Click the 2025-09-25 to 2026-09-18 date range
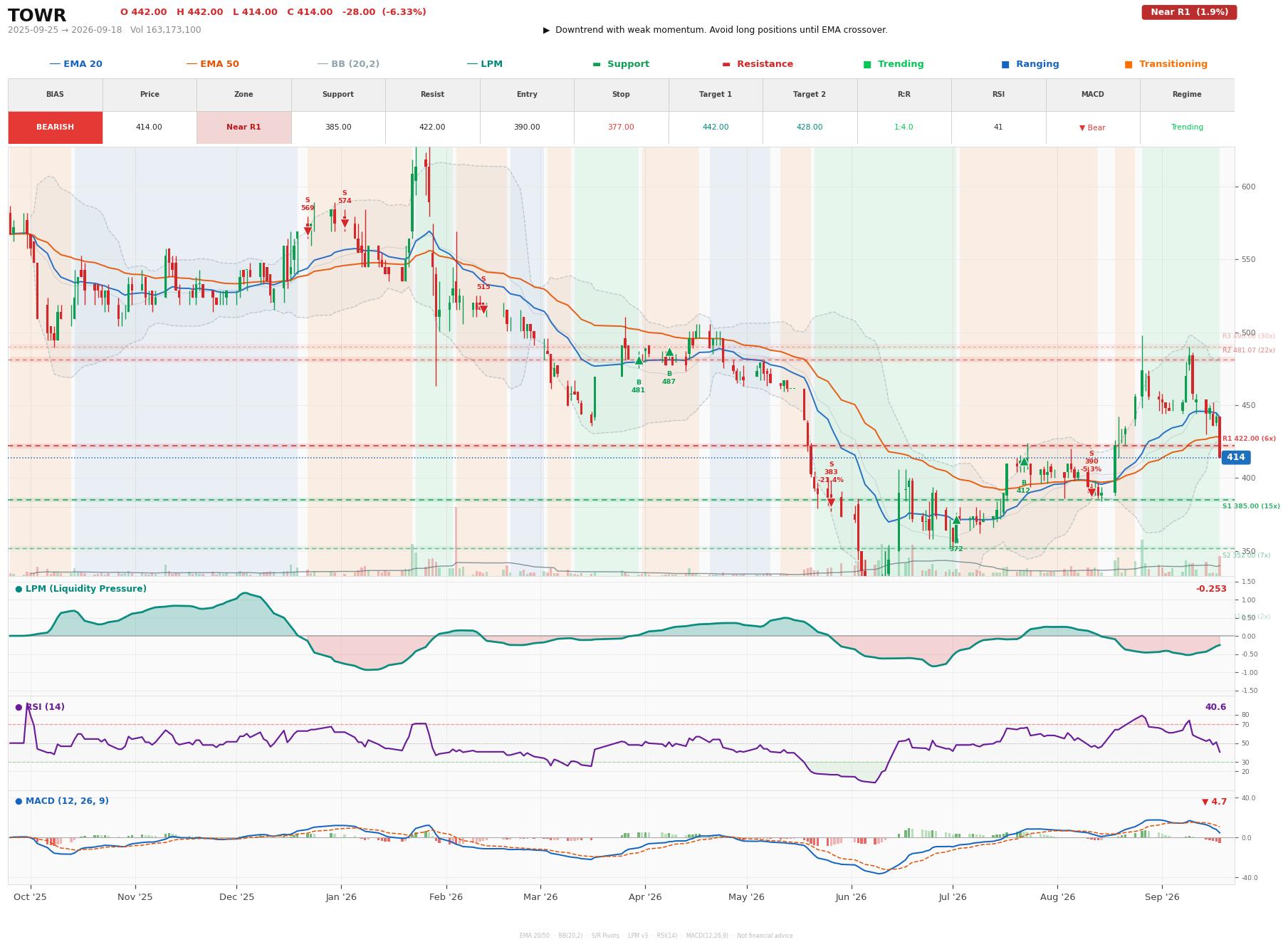This screenshot has height=947, width=1288. tap(65, 30)
